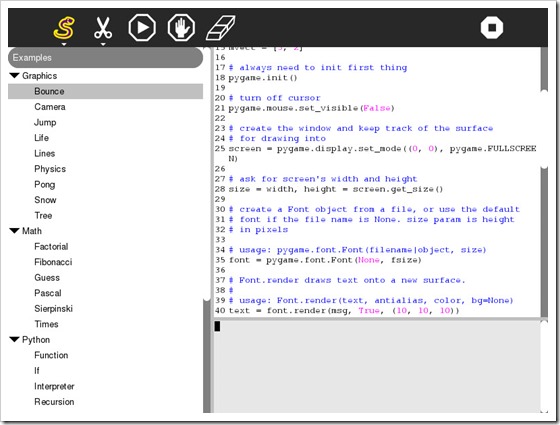
Task: Stop the running program with hand icon
Action: (181, 28)
